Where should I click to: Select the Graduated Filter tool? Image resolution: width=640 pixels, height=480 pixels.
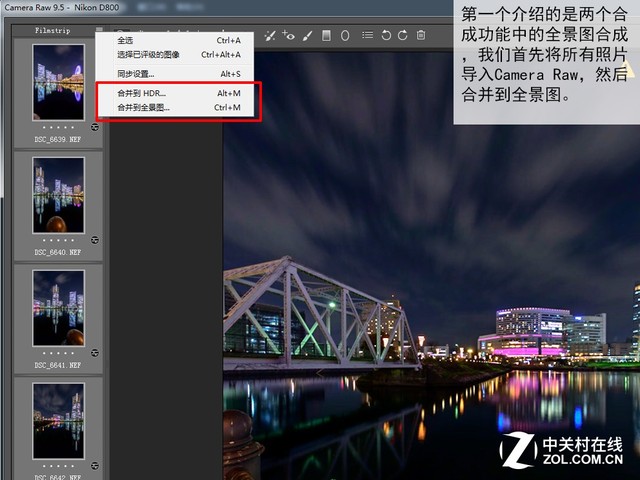[326, 36]
